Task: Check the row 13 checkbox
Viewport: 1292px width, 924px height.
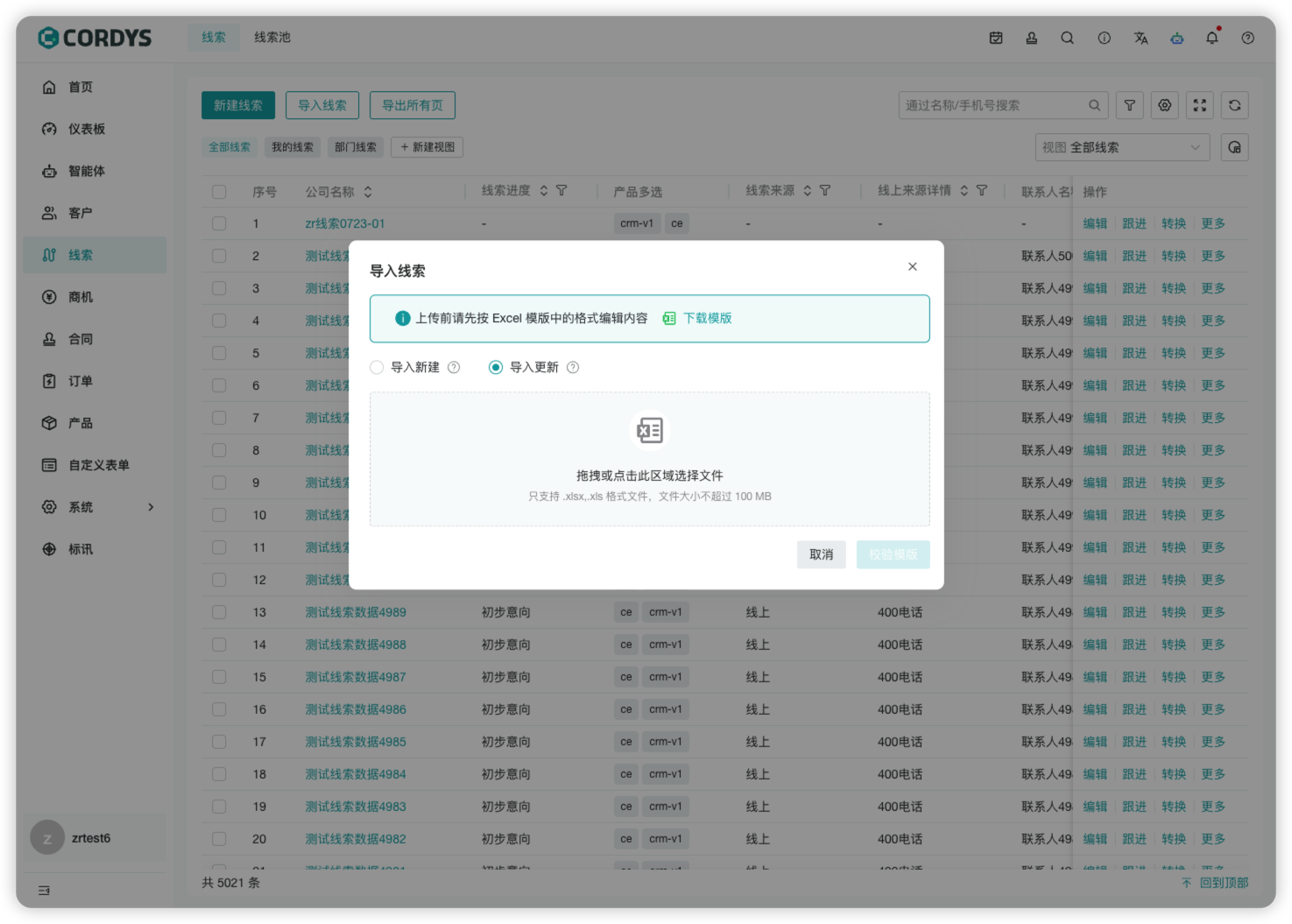Action: click(219, 612)
